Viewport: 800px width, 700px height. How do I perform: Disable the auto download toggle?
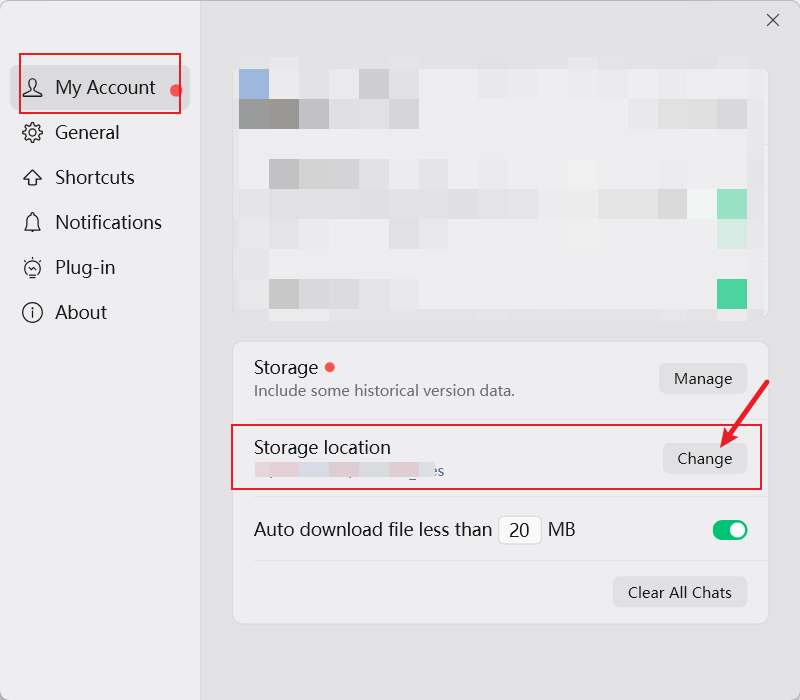point(730,530)
